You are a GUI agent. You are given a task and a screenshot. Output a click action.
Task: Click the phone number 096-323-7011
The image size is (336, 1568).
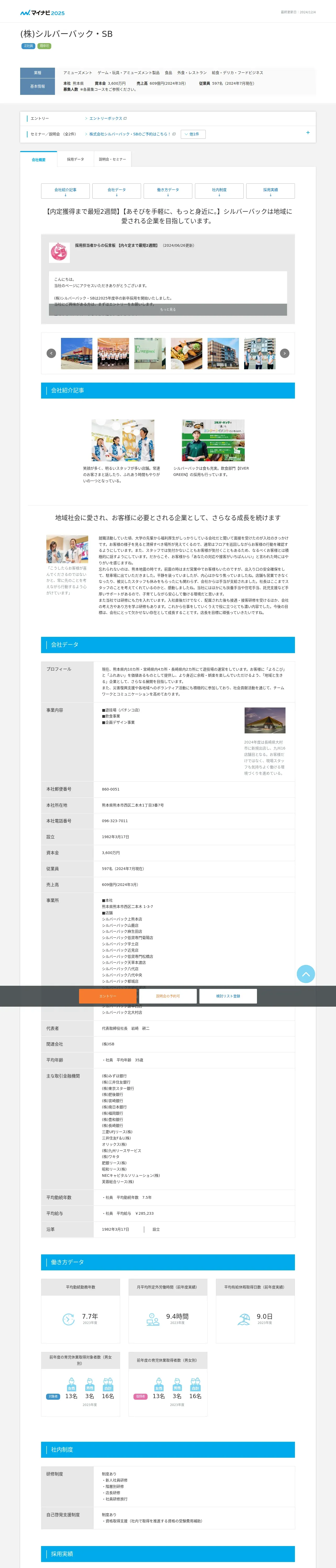[x=115, y=821]
